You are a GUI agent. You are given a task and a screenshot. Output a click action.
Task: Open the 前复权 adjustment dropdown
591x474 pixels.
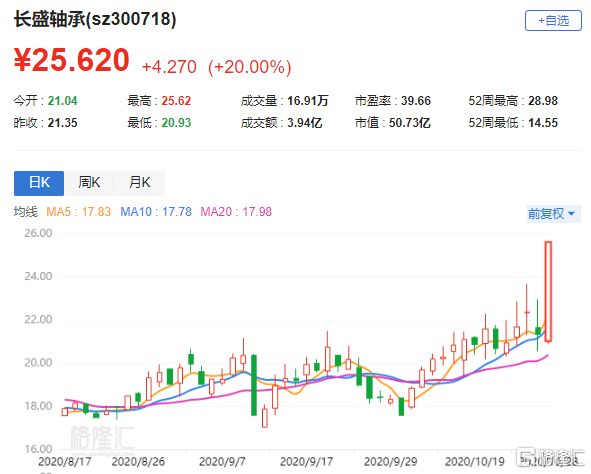[553, 214]
